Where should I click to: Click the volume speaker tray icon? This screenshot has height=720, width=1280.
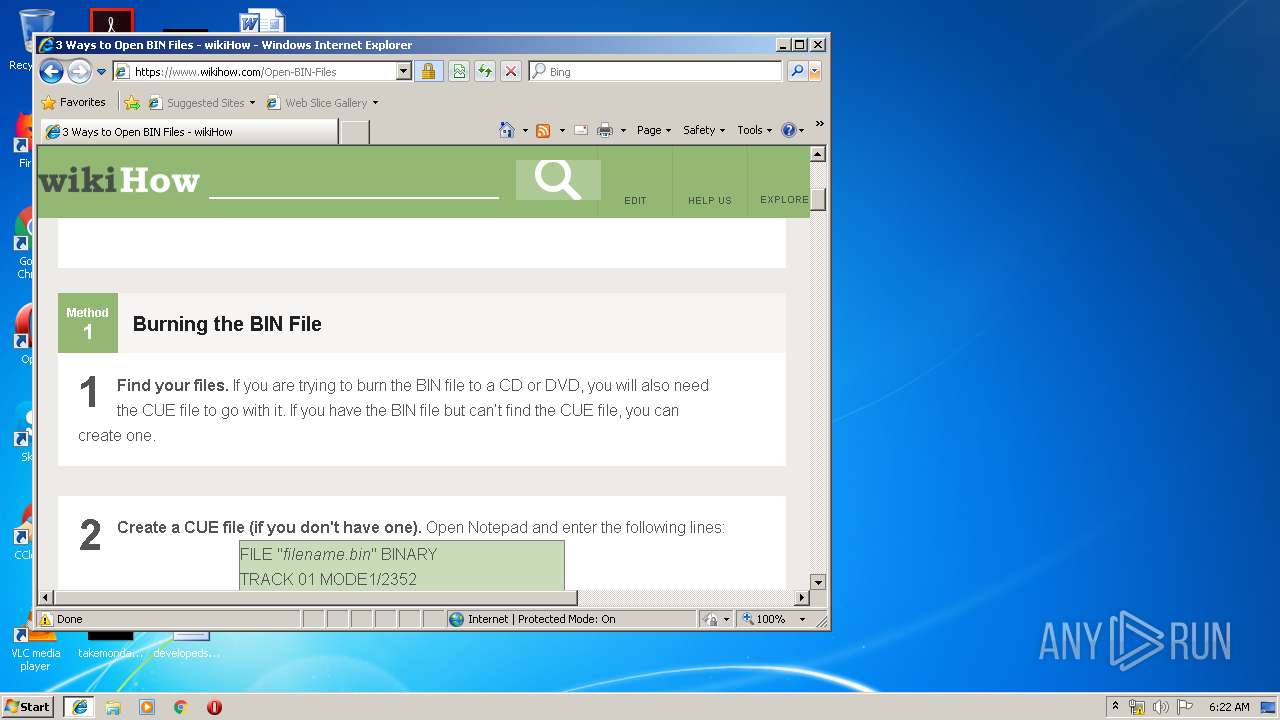pos(1161,707)
